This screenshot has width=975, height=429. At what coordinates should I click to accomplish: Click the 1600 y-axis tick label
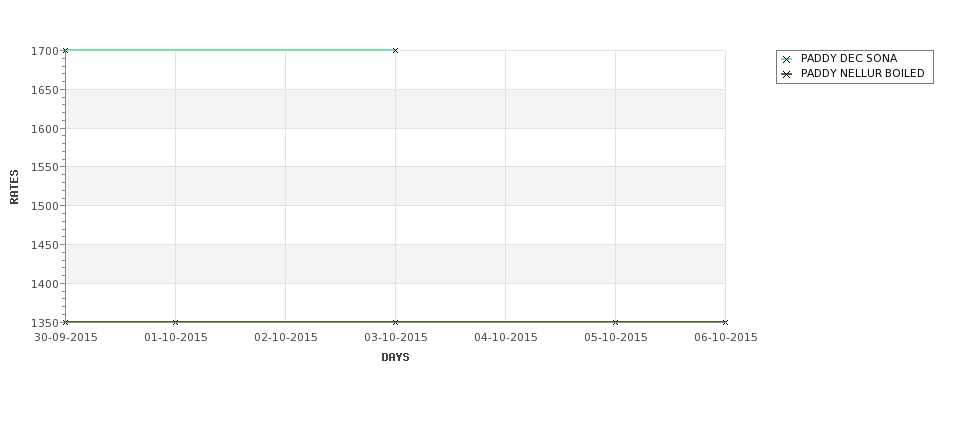pyautogui.click(x=45, y=129)
